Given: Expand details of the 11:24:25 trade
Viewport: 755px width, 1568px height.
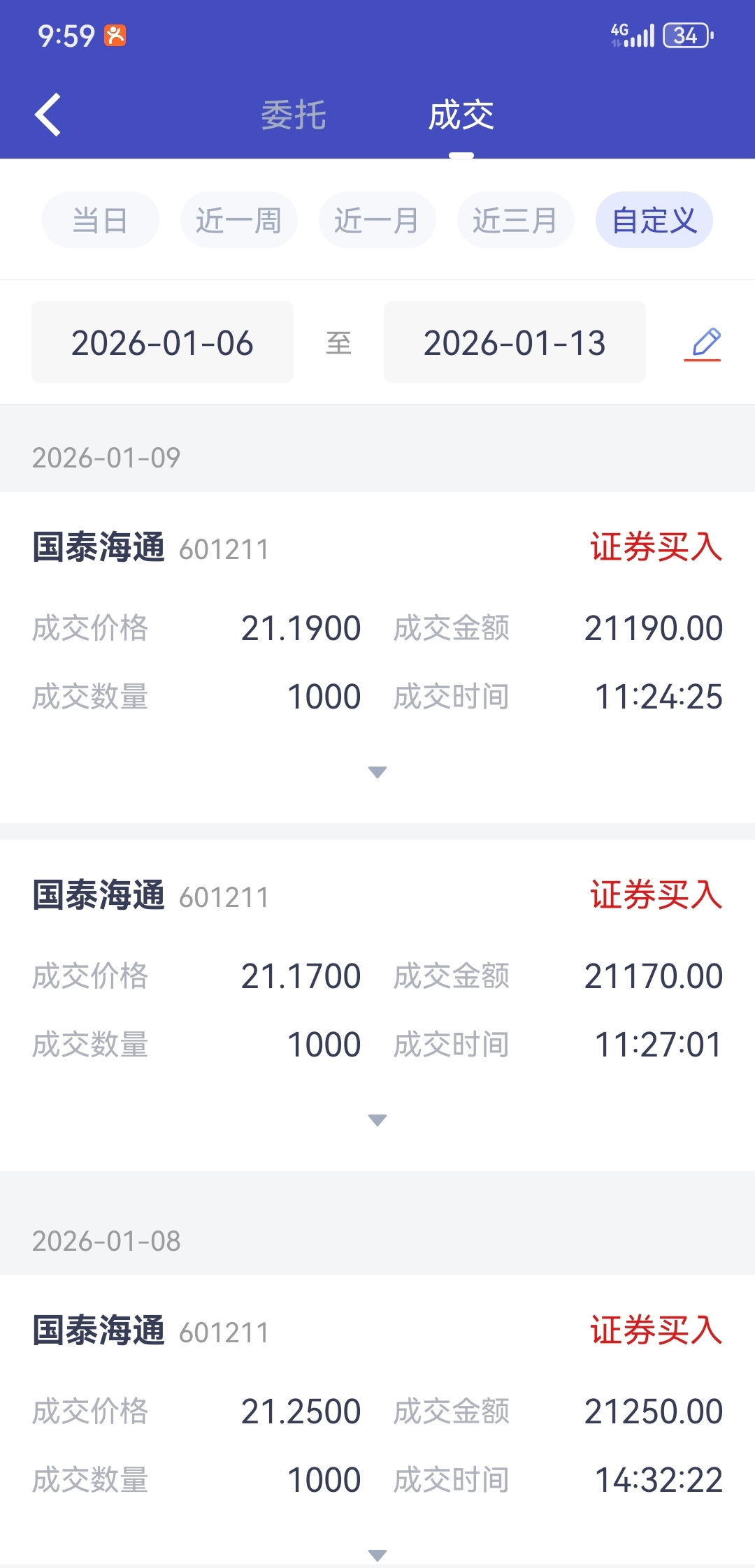Looking at the screenshot, I should pyautogui.click(x=377, y=772).
